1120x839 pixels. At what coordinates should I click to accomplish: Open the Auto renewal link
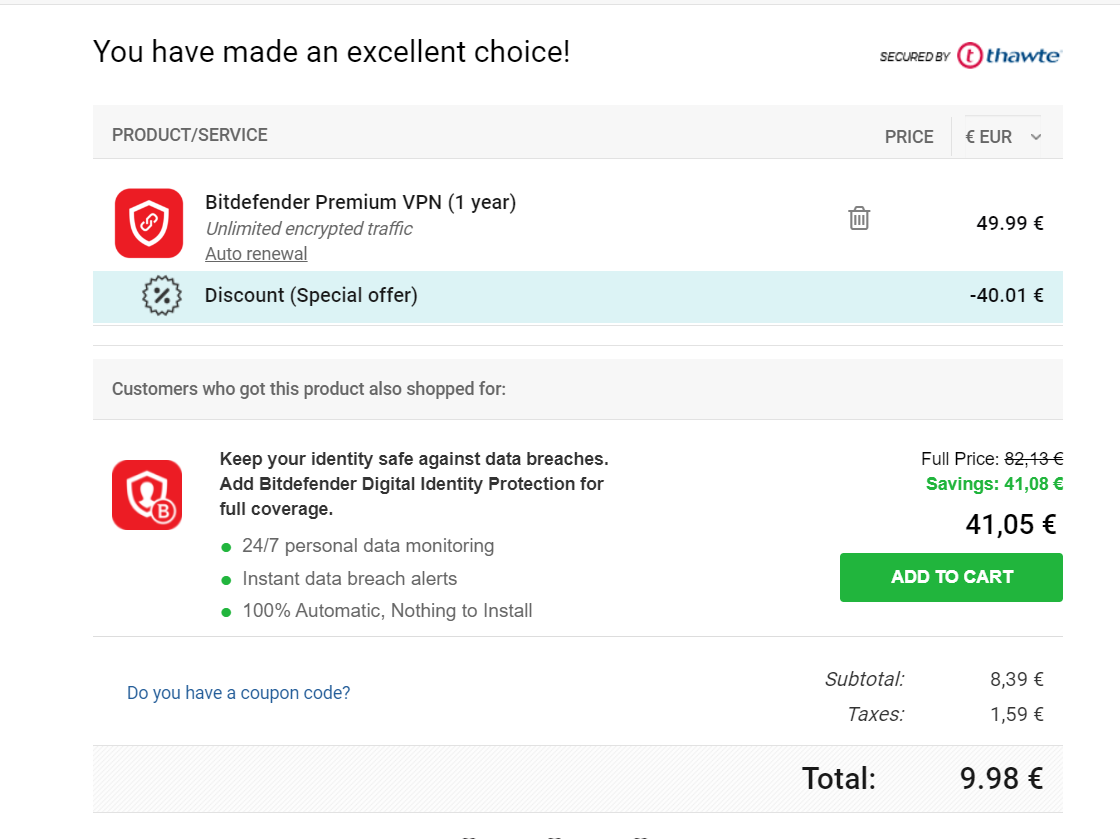coord(256,253)
